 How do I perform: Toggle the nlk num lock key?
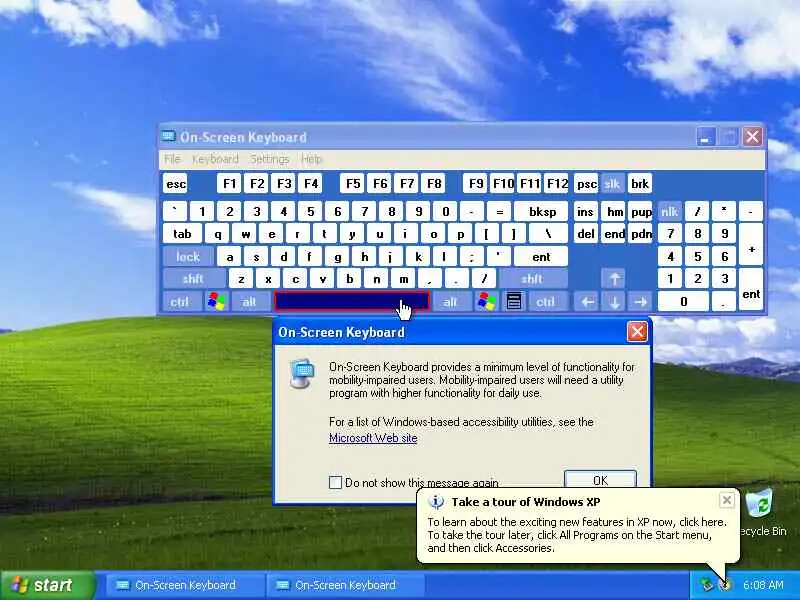click(x=669, y=212)
